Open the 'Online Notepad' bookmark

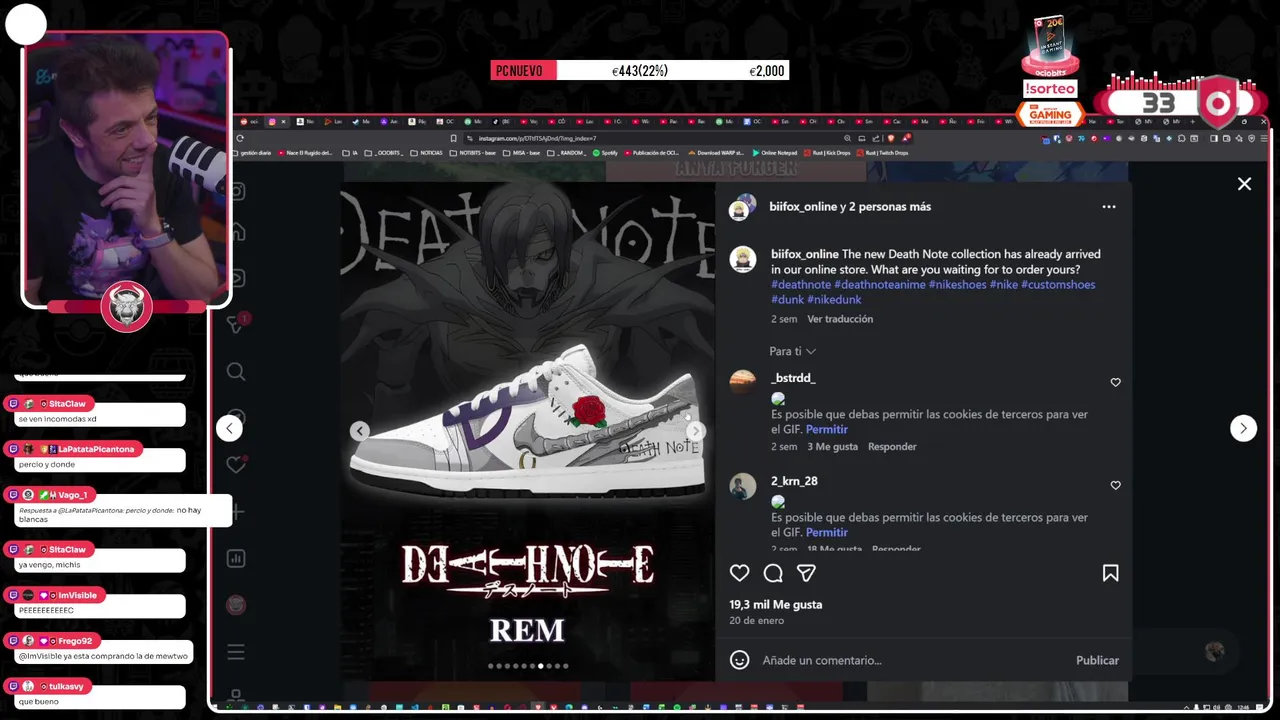coord(775,153)
